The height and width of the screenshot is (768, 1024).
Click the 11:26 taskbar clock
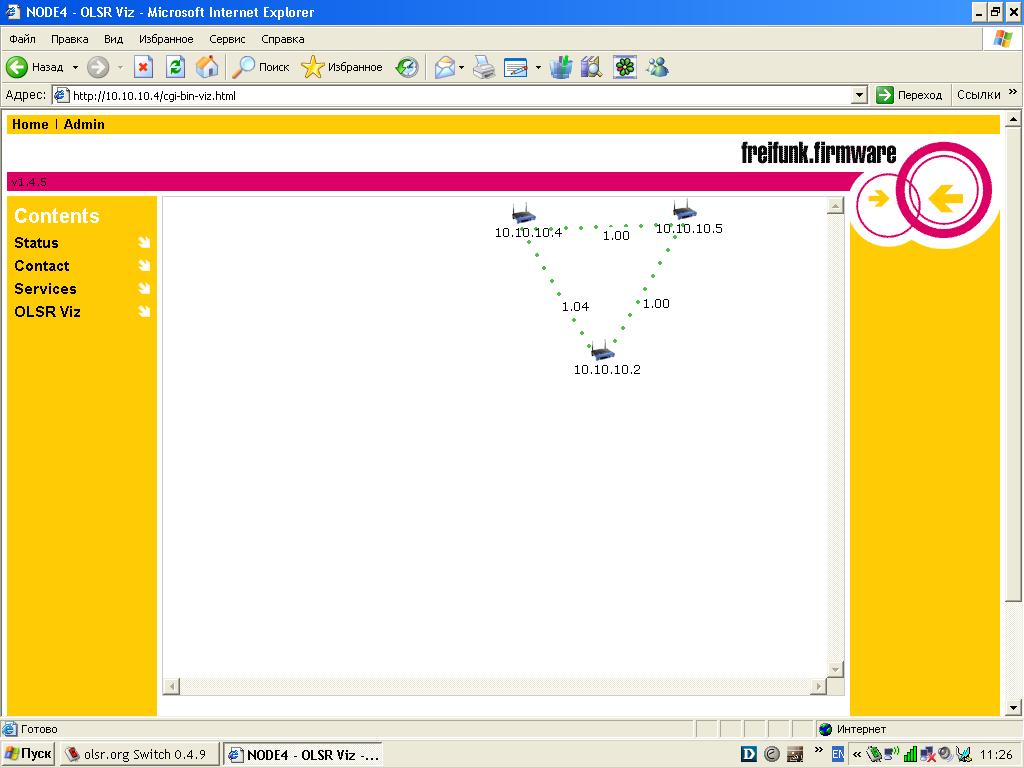pos(996,754)
